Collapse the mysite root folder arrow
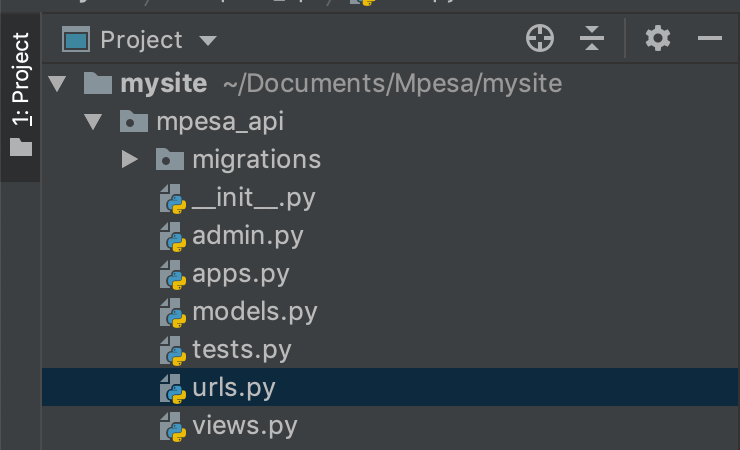 pos(58,84)
